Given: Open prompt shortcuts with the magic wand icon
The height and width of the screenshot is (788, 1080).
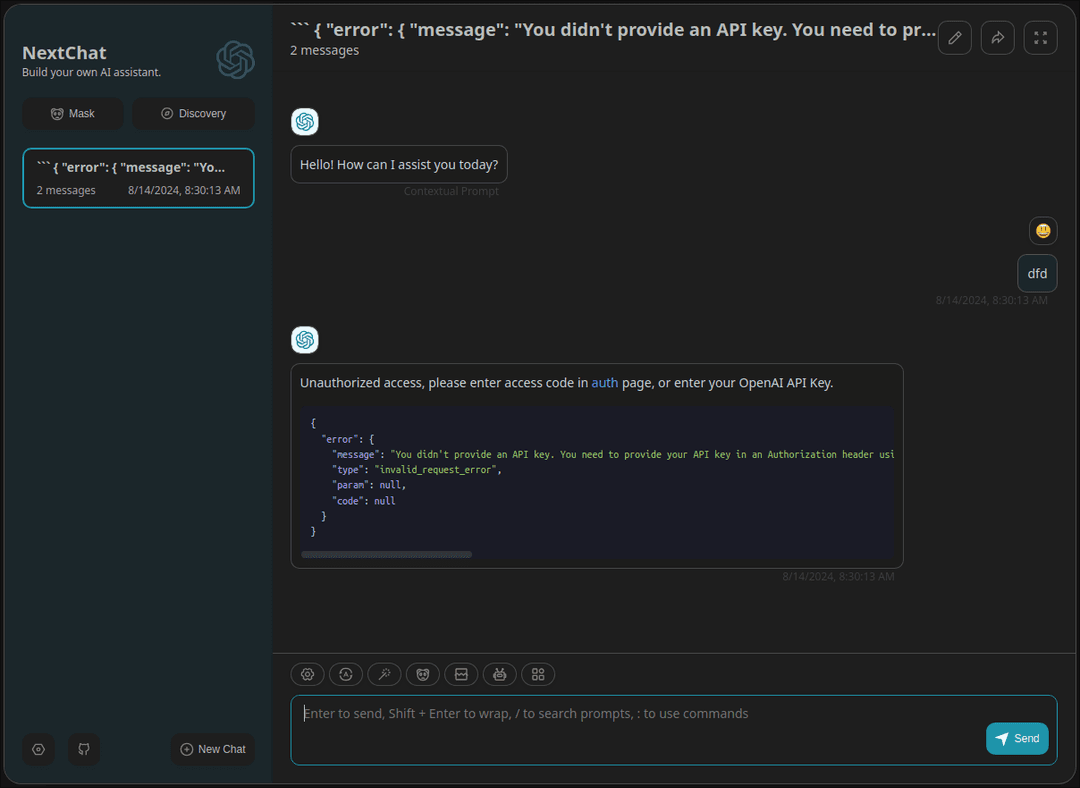Looking at the screenshot, I should [384, 674].
